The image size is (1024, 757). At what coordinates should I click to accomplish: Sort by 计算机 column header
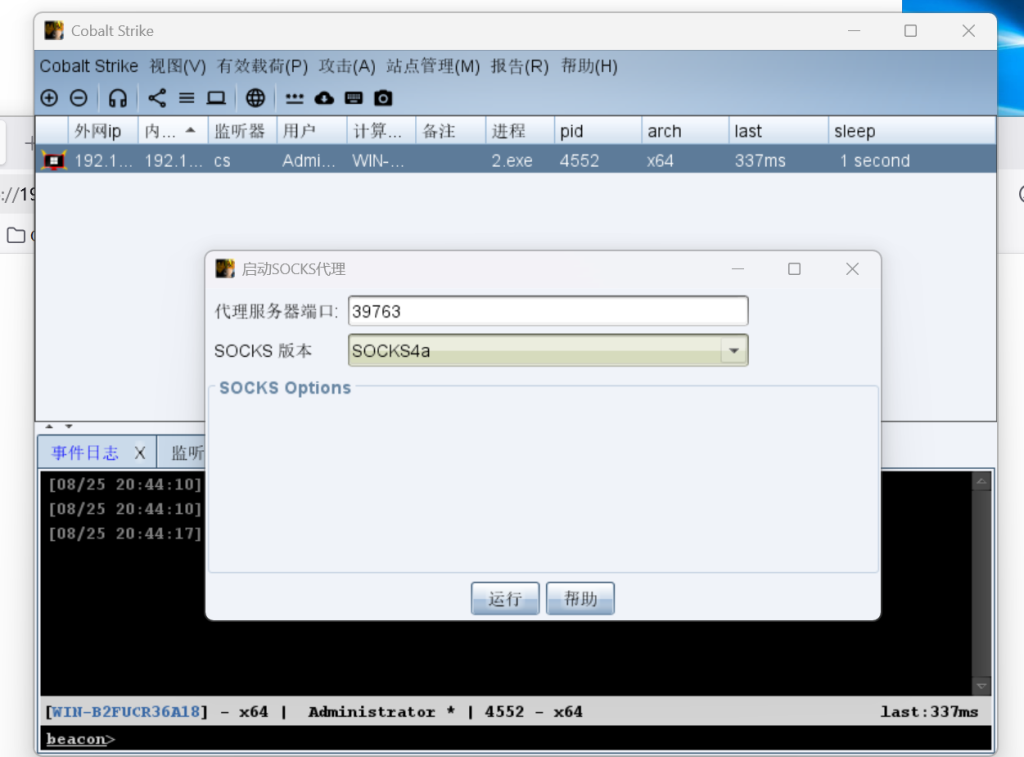(x=381, y=131)
